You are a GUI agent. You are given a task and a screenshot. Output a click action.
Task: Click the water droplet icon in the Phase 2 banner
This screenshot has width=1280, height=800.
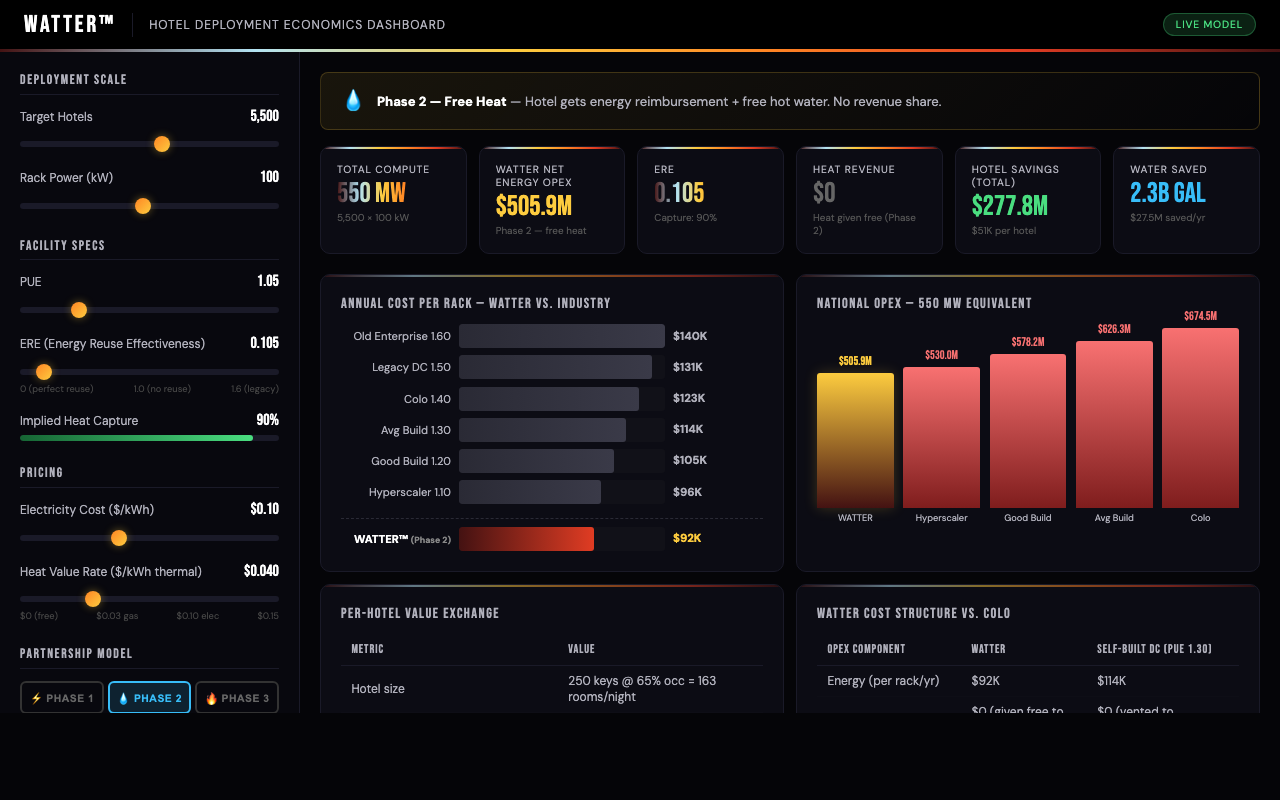(x=353, y=101)
